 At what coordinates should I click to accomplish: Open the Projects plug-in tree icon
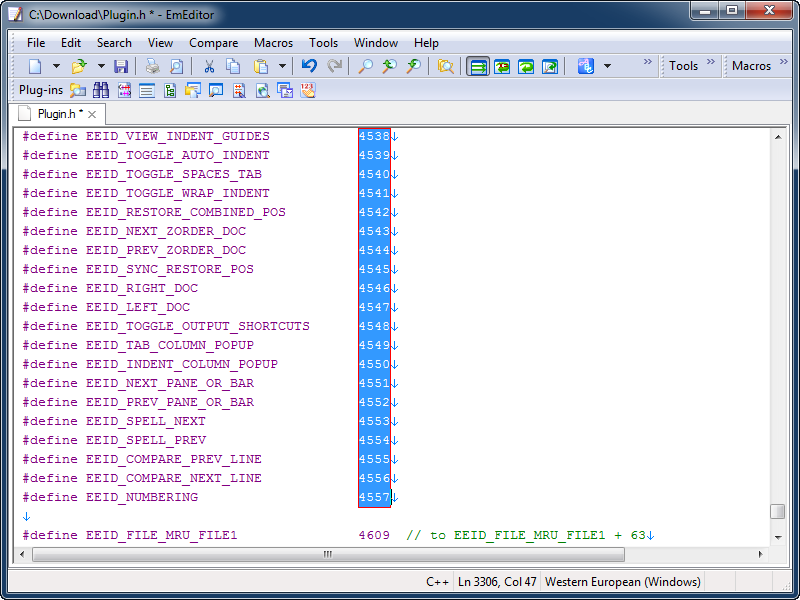click(x=170, y=91)
